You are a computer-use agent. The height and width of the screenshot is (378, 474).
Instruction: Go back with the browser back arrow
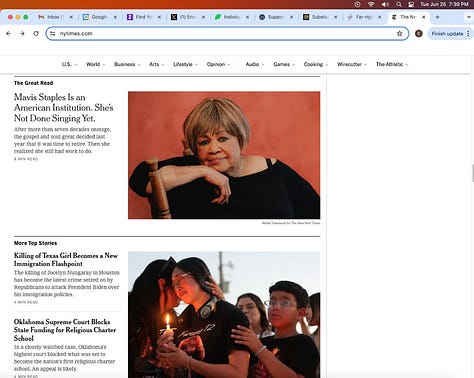[x=9, y=33]
